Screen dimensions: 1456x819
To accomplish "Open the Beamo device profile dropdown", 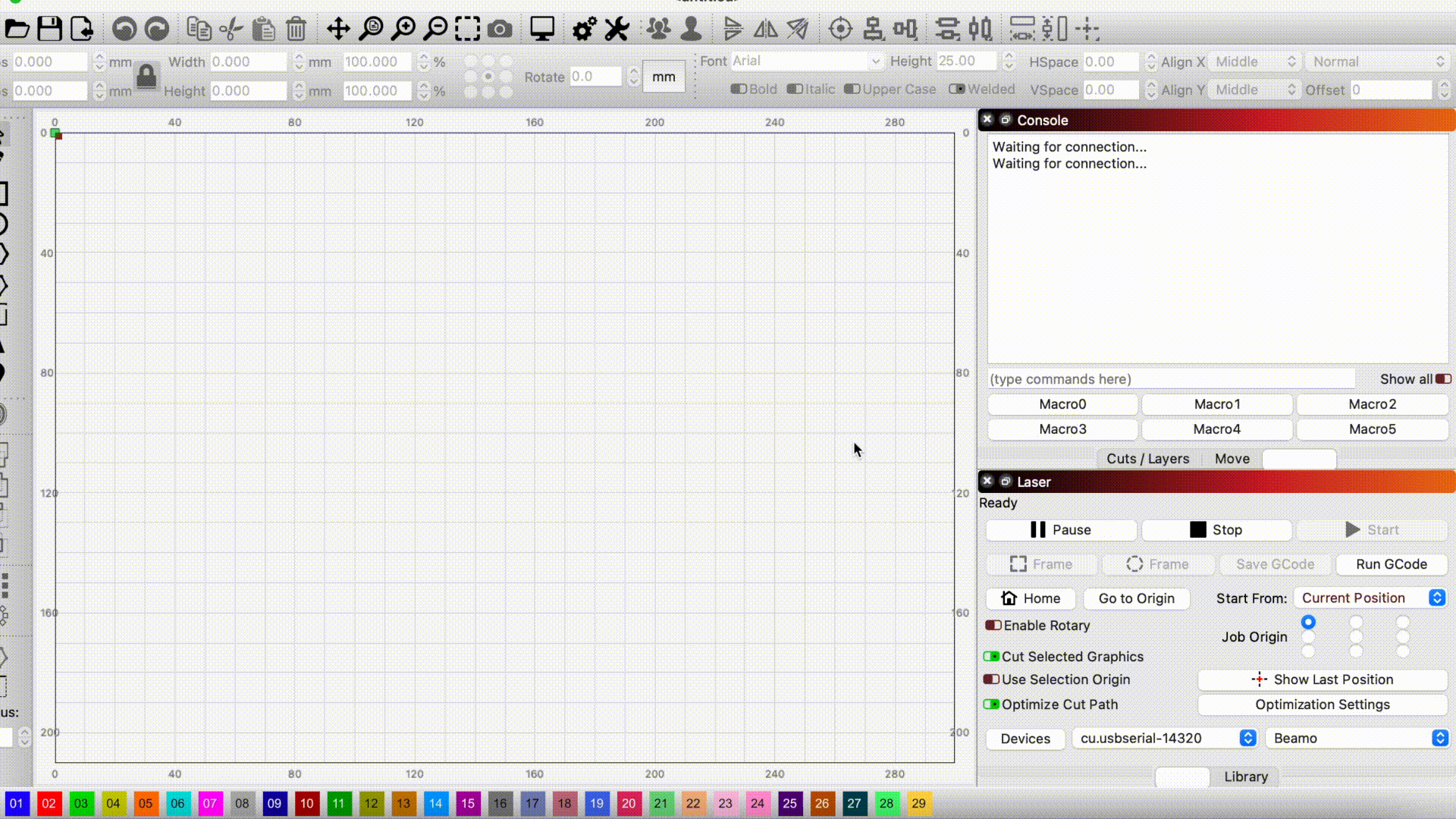I will [x=1357, y=738].
